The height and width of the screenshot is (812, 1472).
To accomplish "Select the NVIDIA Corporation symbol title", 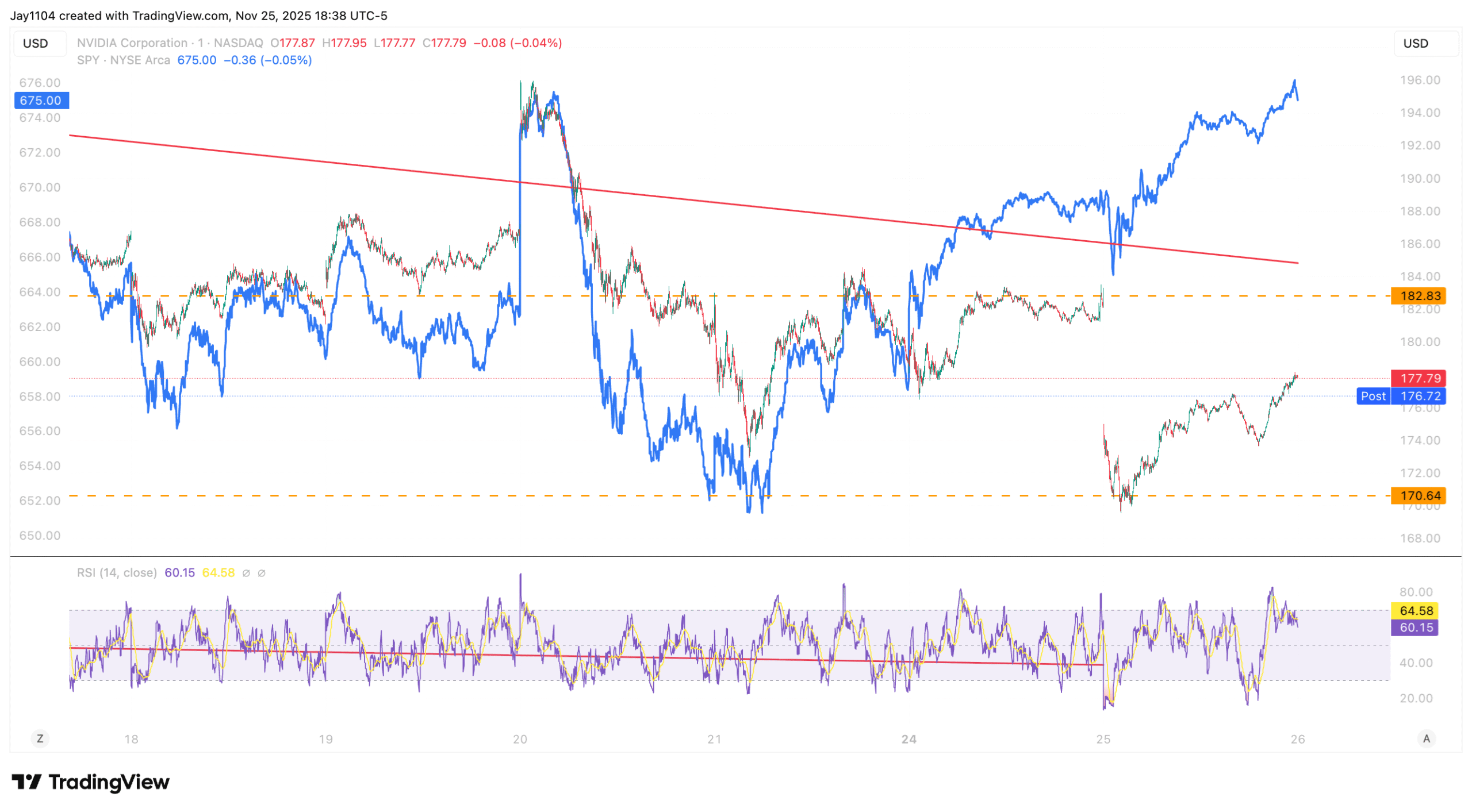I will tap(132, 43).
